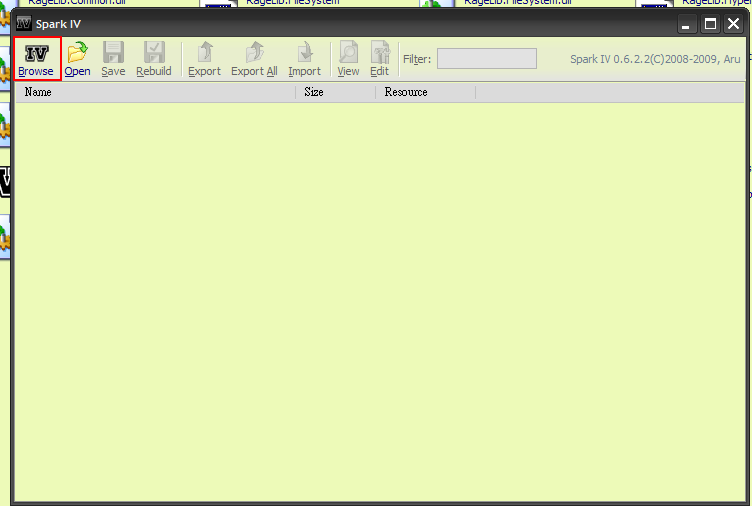Click the Edit toolbar icon
This screenshot has height=506, width=752.
[379, 58]
